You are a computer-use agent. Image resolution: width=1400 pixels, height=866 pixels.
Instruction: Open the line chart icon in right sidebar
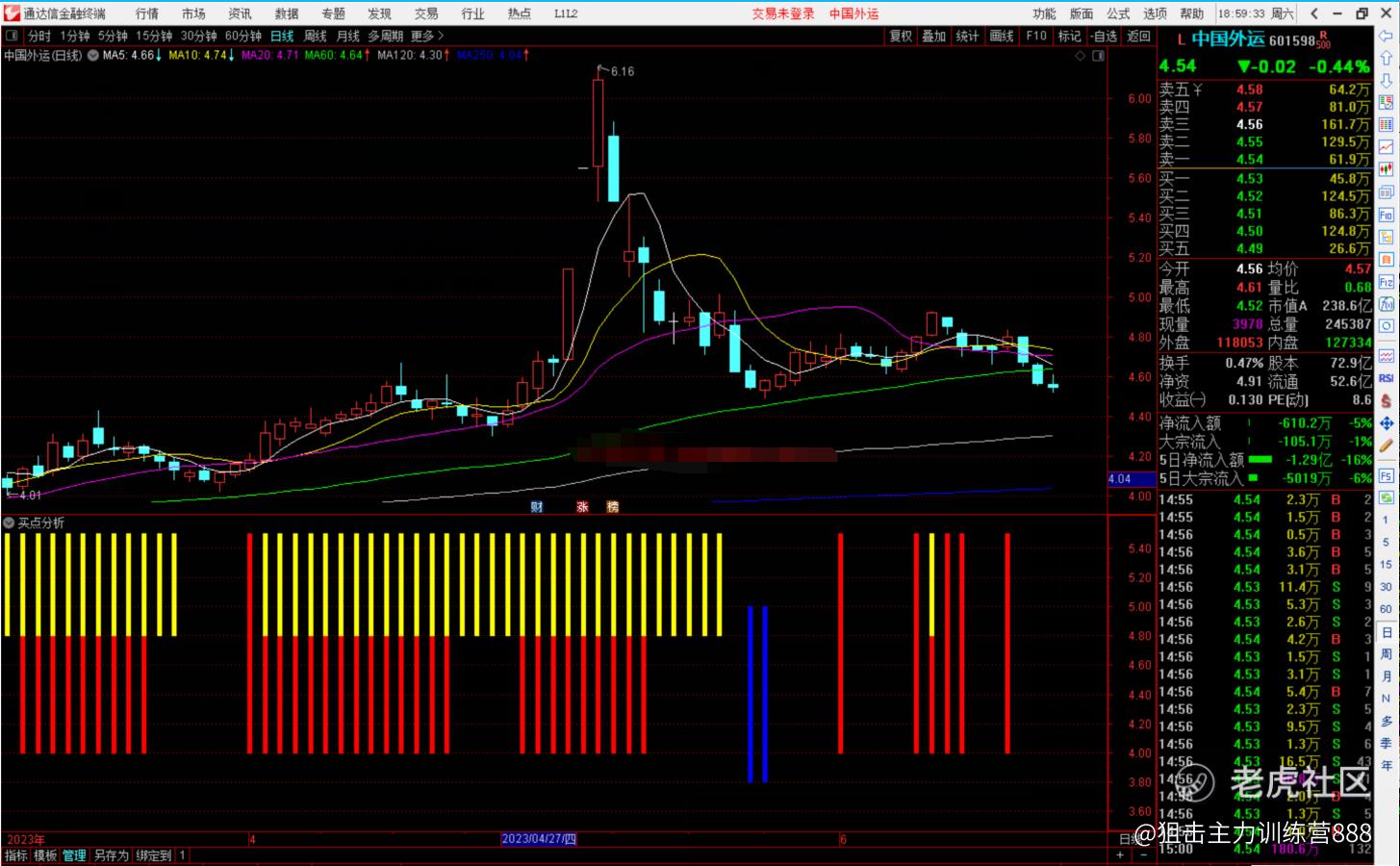tap(1387, 147)
